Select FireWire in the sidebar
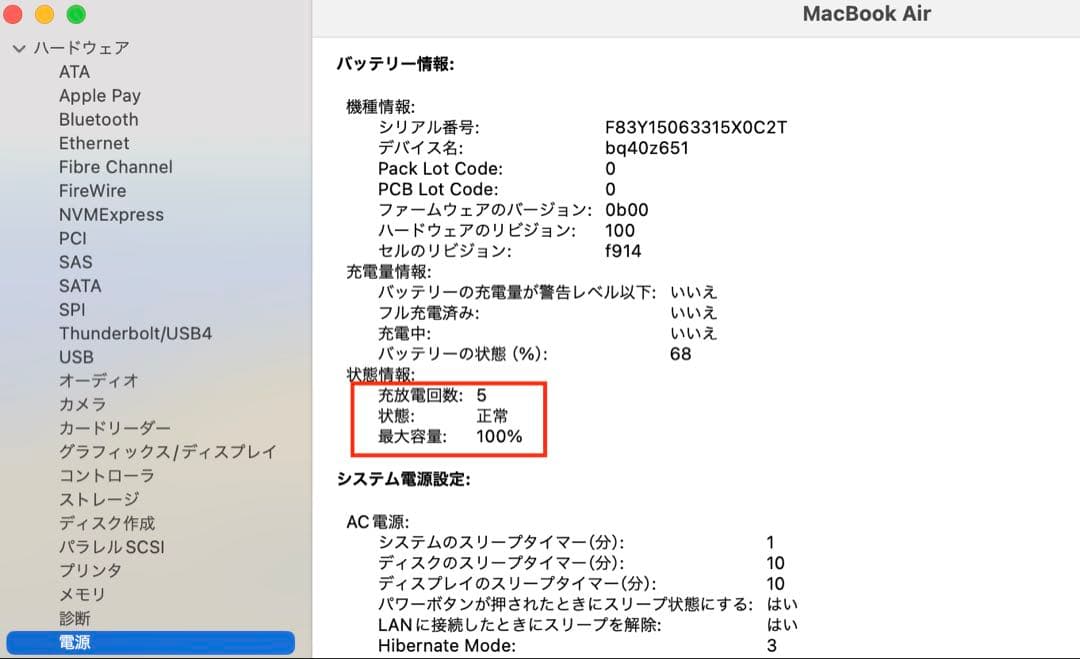 click(95, 190)
